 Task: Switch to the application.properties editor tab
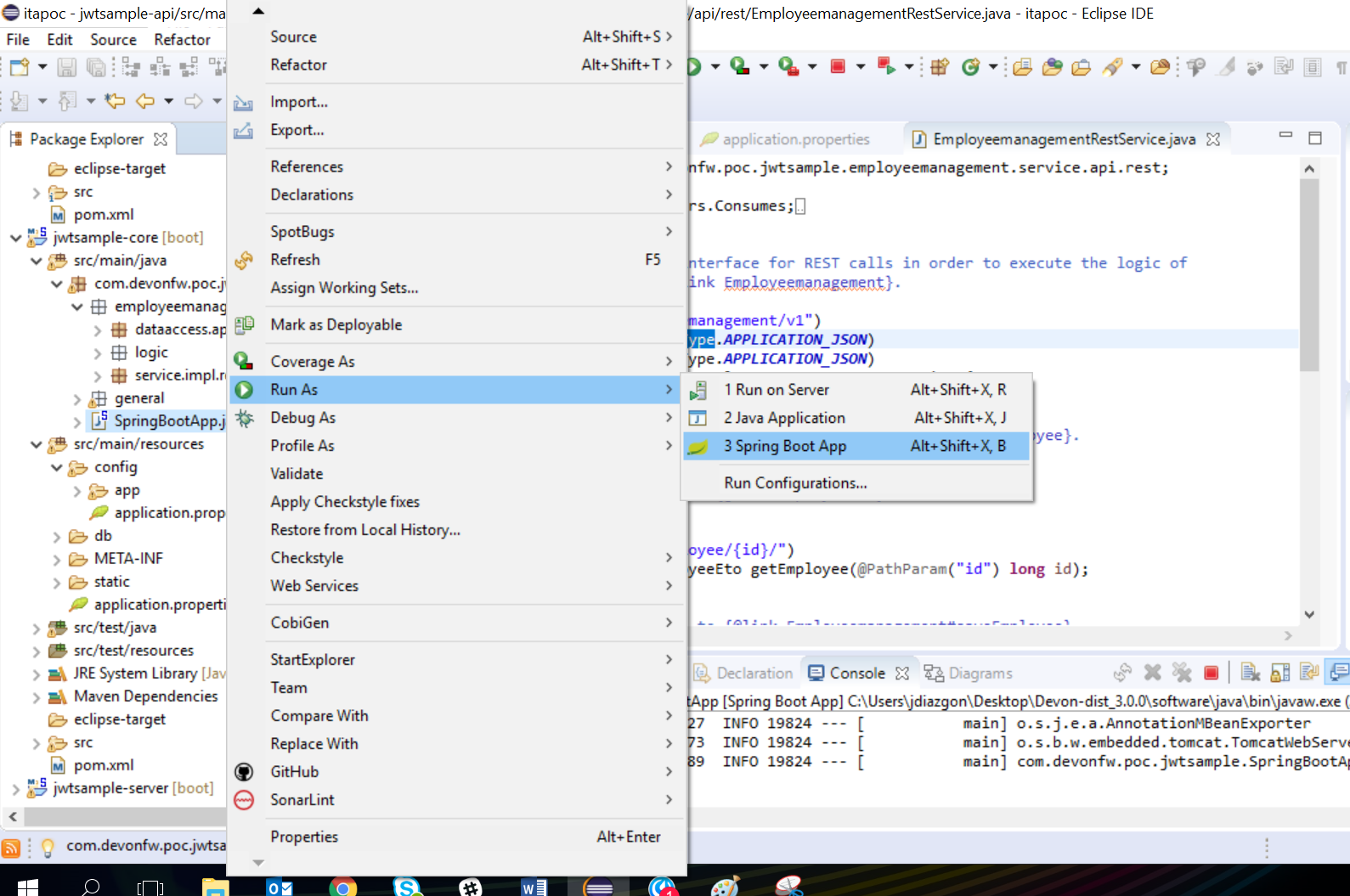[795, 139]
